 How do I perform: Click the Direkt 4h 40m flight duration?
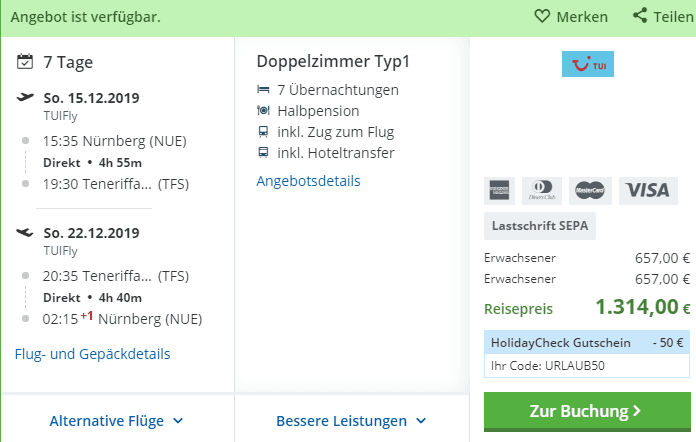pyautogui.click(x=92, y=298)
